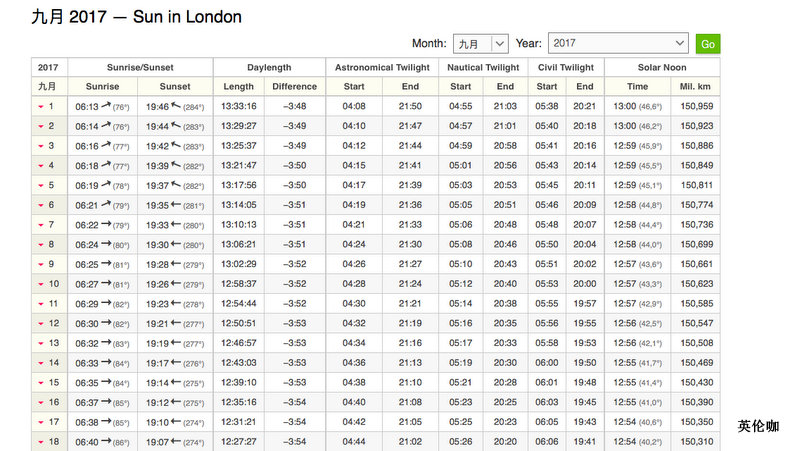Click the sunrise arrow icon for 06:30
Viewport: 800px width, 451px height.
(106, 324)
